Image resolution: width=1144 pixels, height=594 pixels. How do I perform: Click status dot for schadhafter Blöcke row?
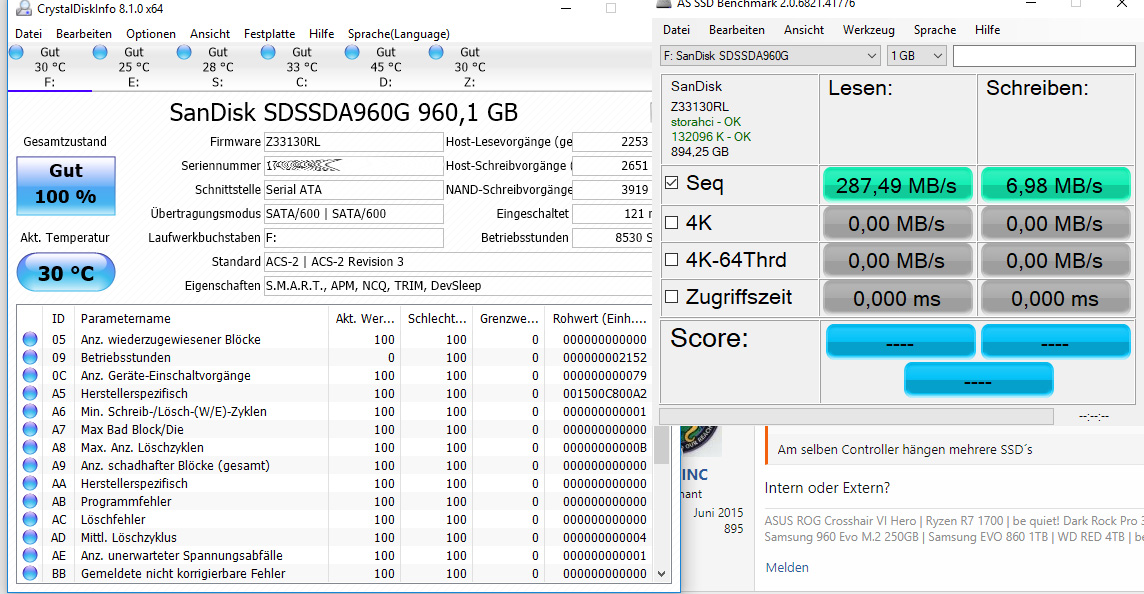pos(30,466)
